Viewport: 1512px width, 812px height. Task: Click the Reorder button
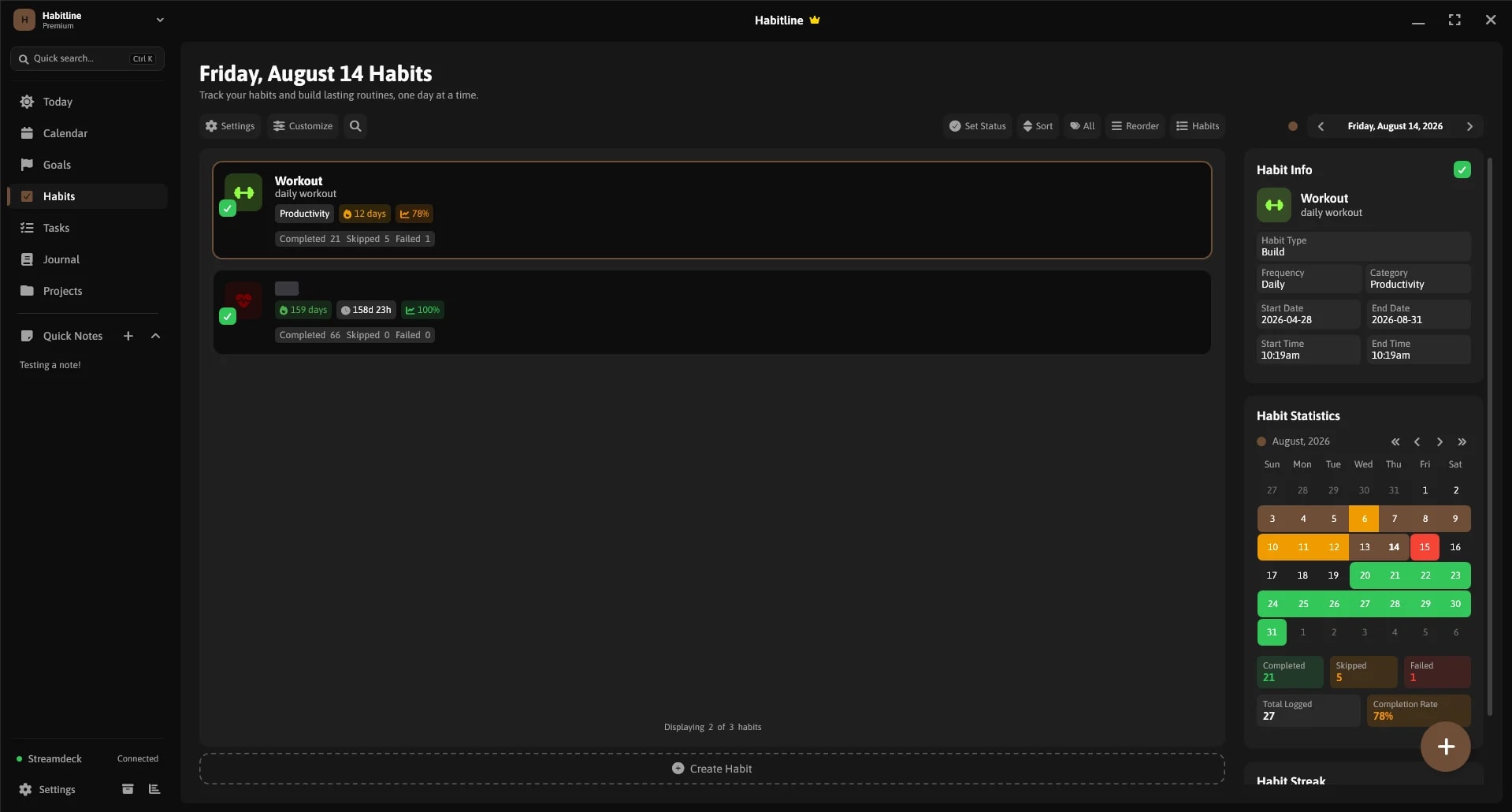pos(1135,126)
